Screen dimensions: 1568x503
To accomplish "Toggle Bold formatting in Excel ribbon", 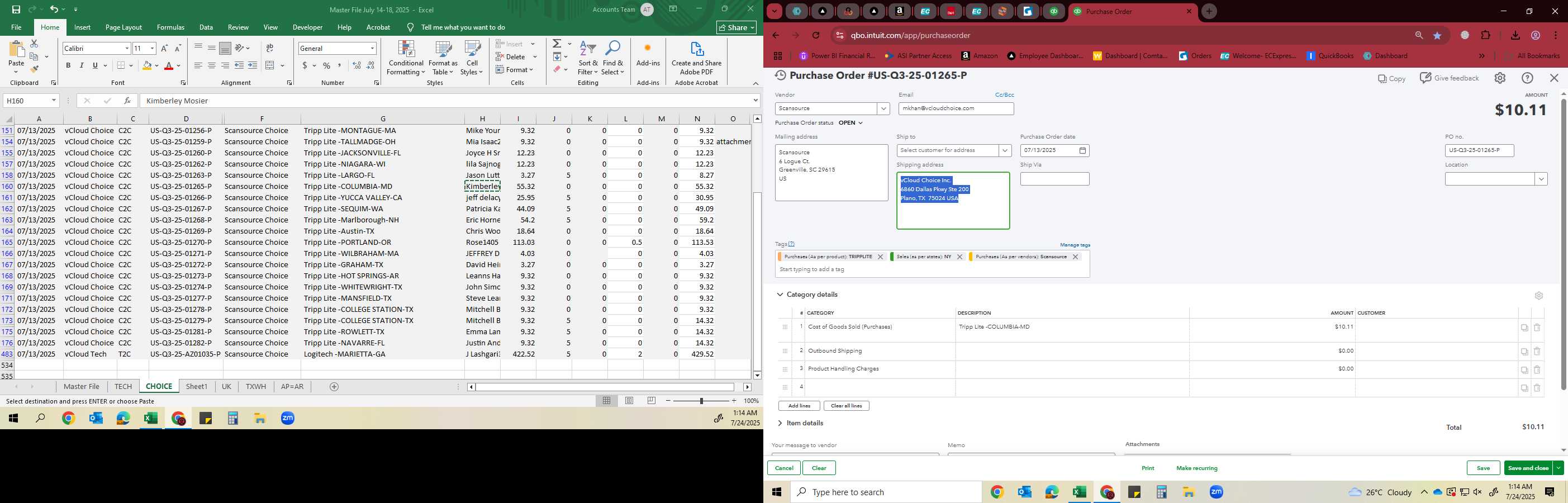I will click(68, 66).
